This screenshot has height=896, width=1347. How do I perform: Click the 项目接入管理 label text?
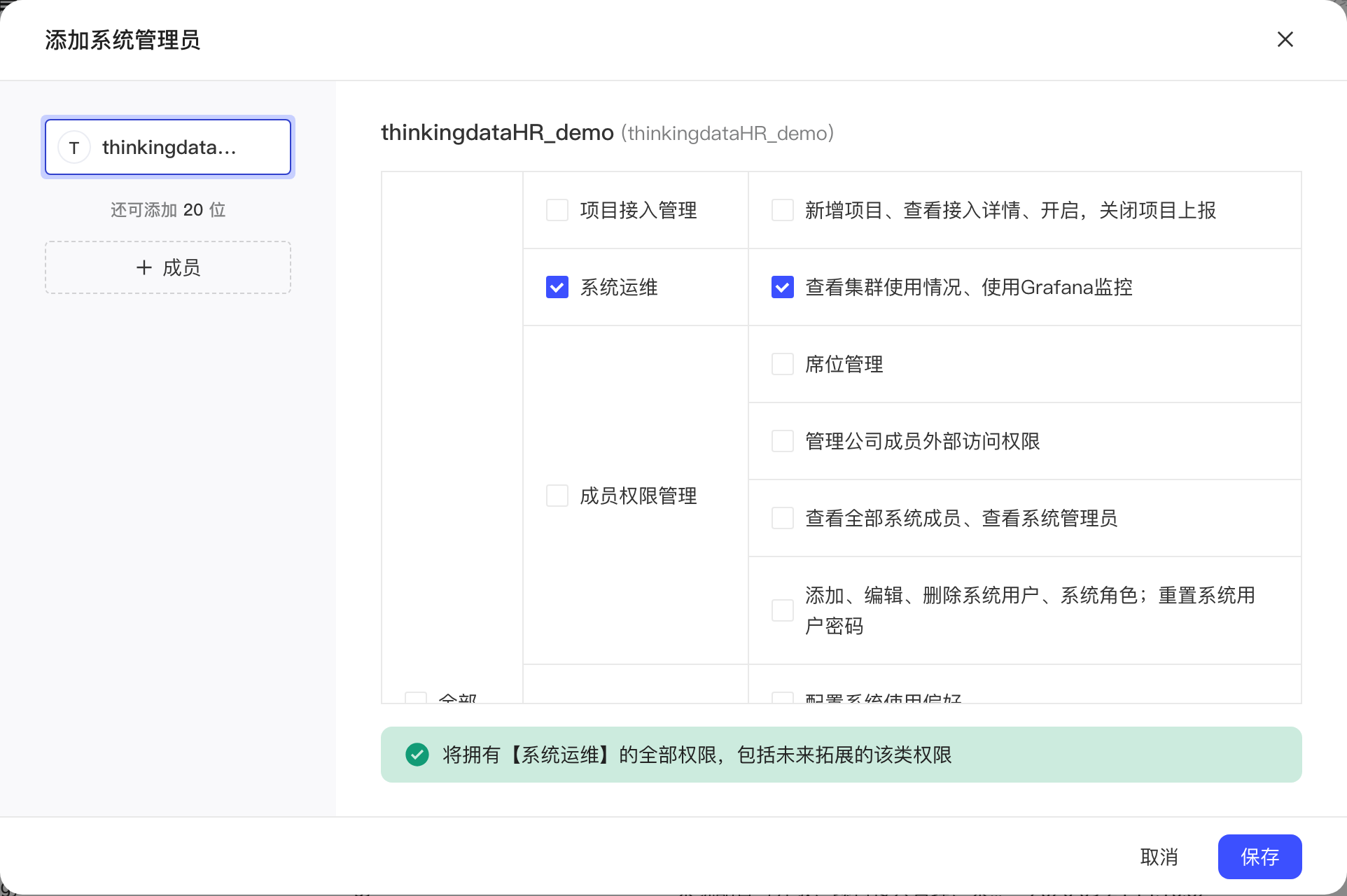(638, 210)
